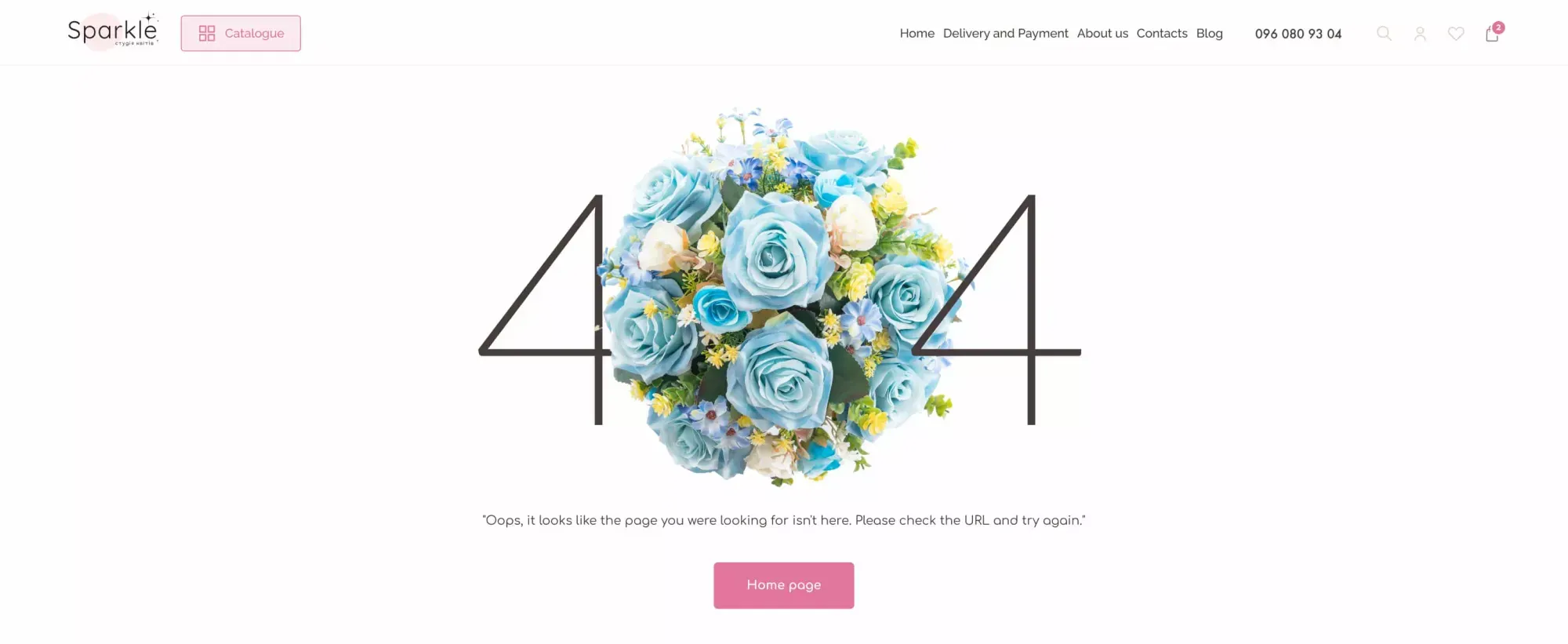Click the right digit 4 graphic

click(x=997, y=310)
